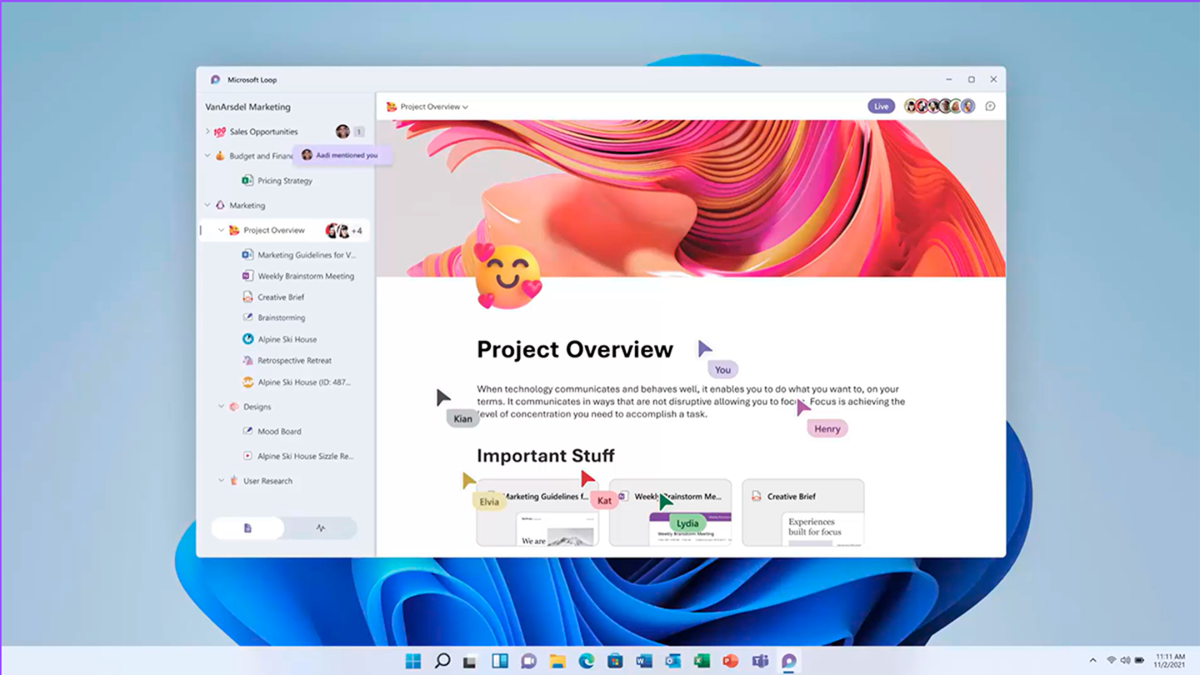Screen dimensions: 1200x675
Task: Expand the Sales Opportunities section
Action: tap(208, 132)
